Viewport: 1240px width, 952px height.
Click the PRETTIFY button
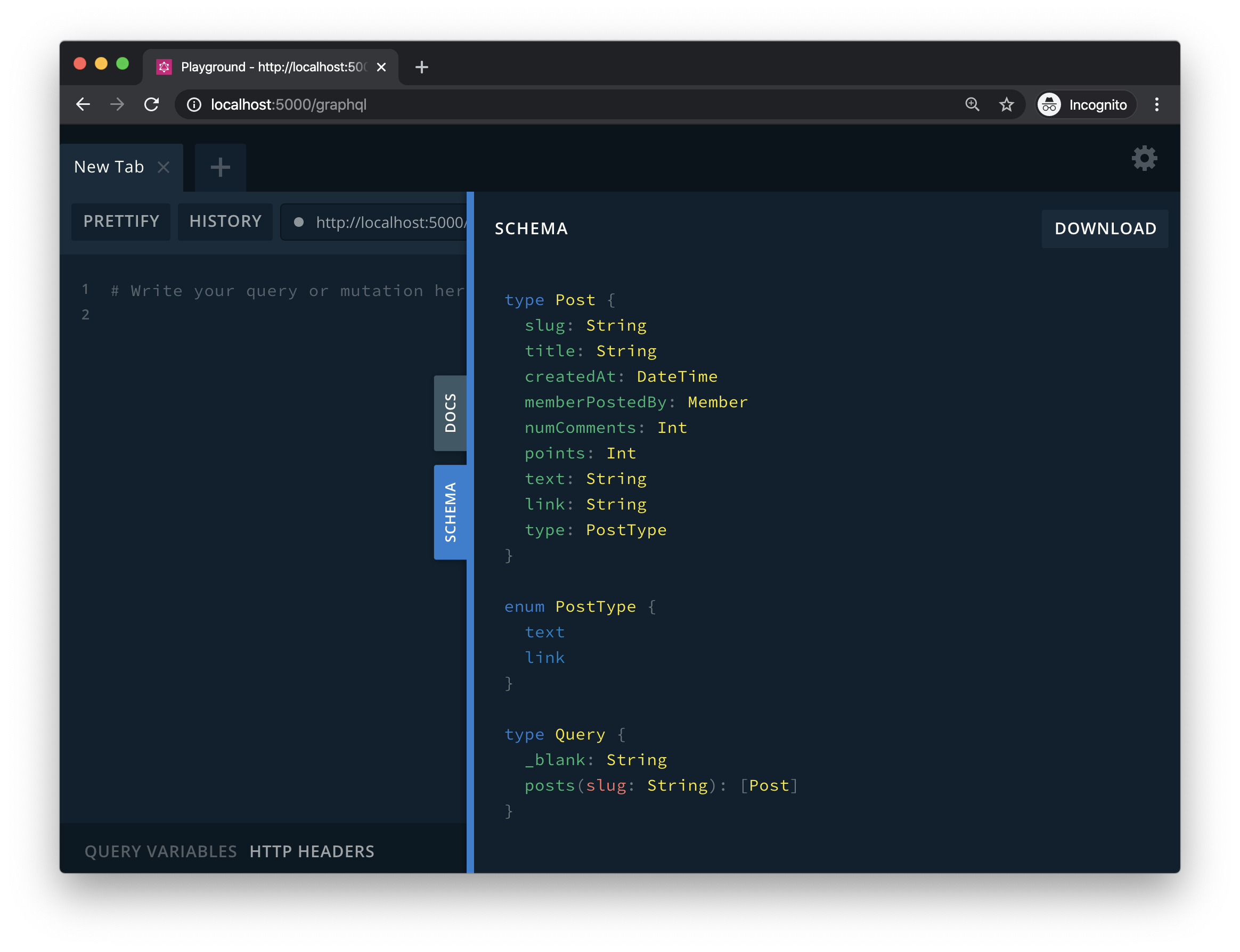tap(121, 221)
